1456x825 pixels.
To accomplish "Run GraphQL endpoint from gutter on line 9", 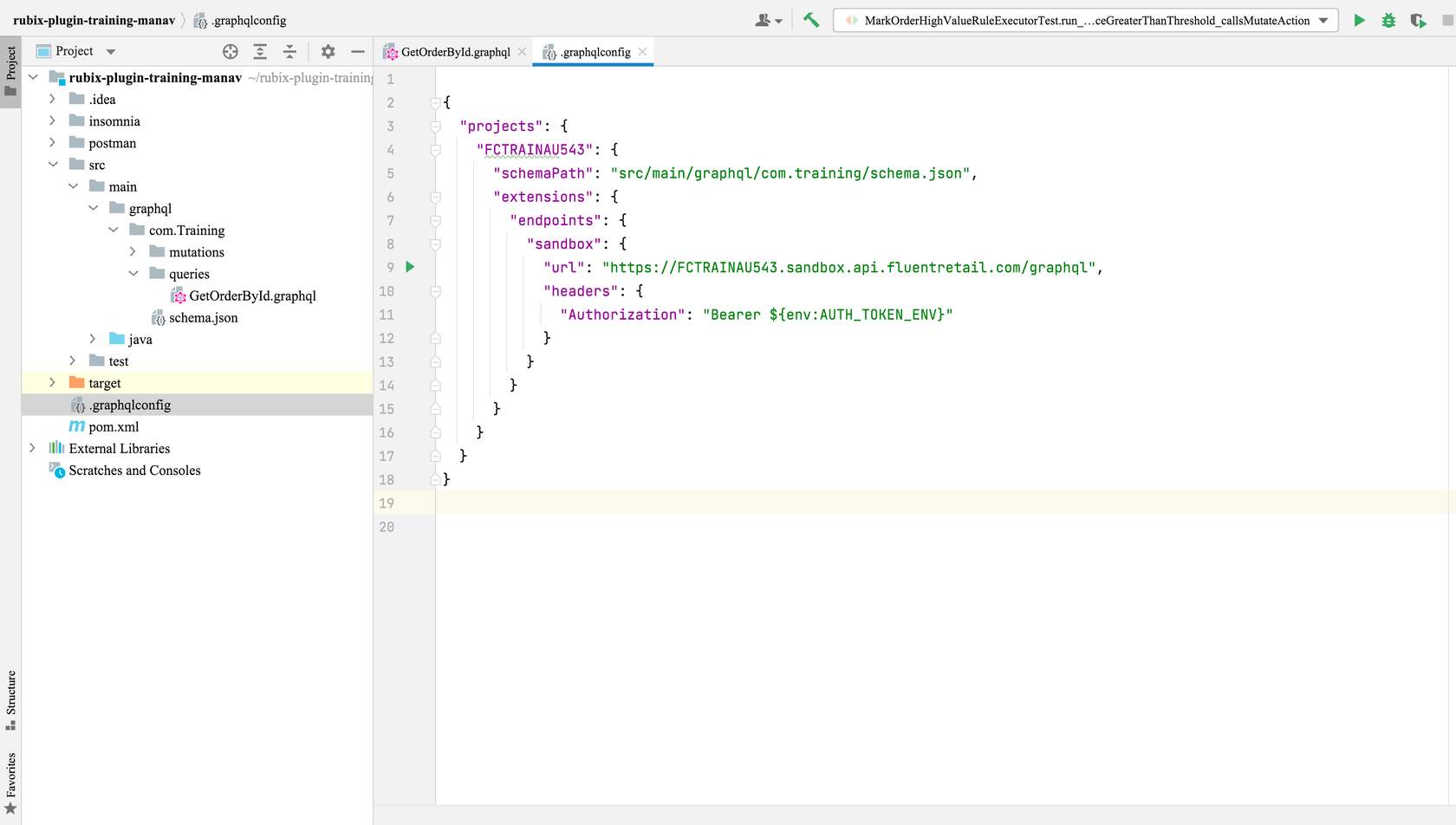I will pyautogui.click(x=411, y=267).
